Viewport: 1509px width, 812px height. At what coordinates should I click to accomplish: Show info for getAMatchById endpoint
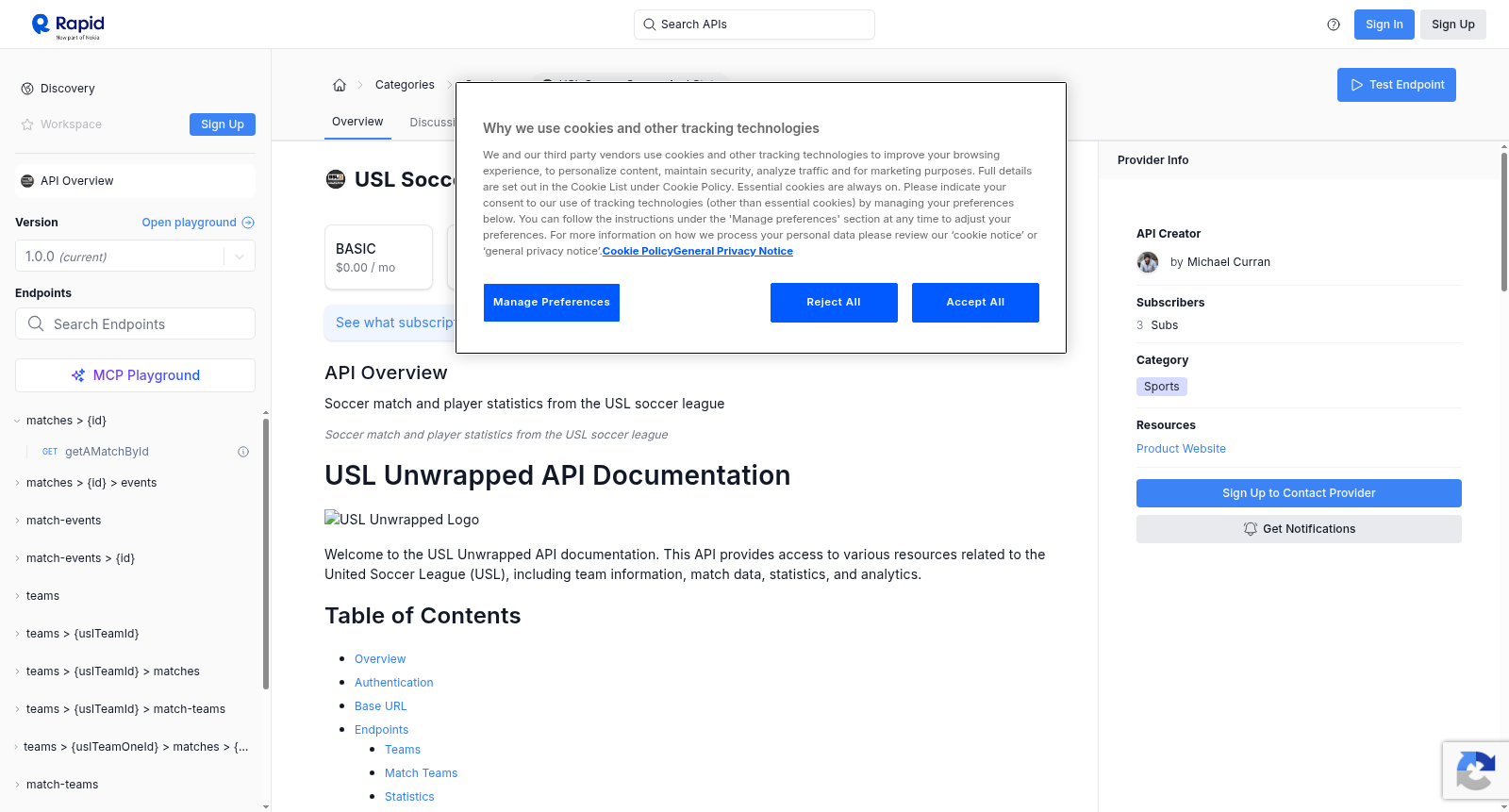pos(243,452)
